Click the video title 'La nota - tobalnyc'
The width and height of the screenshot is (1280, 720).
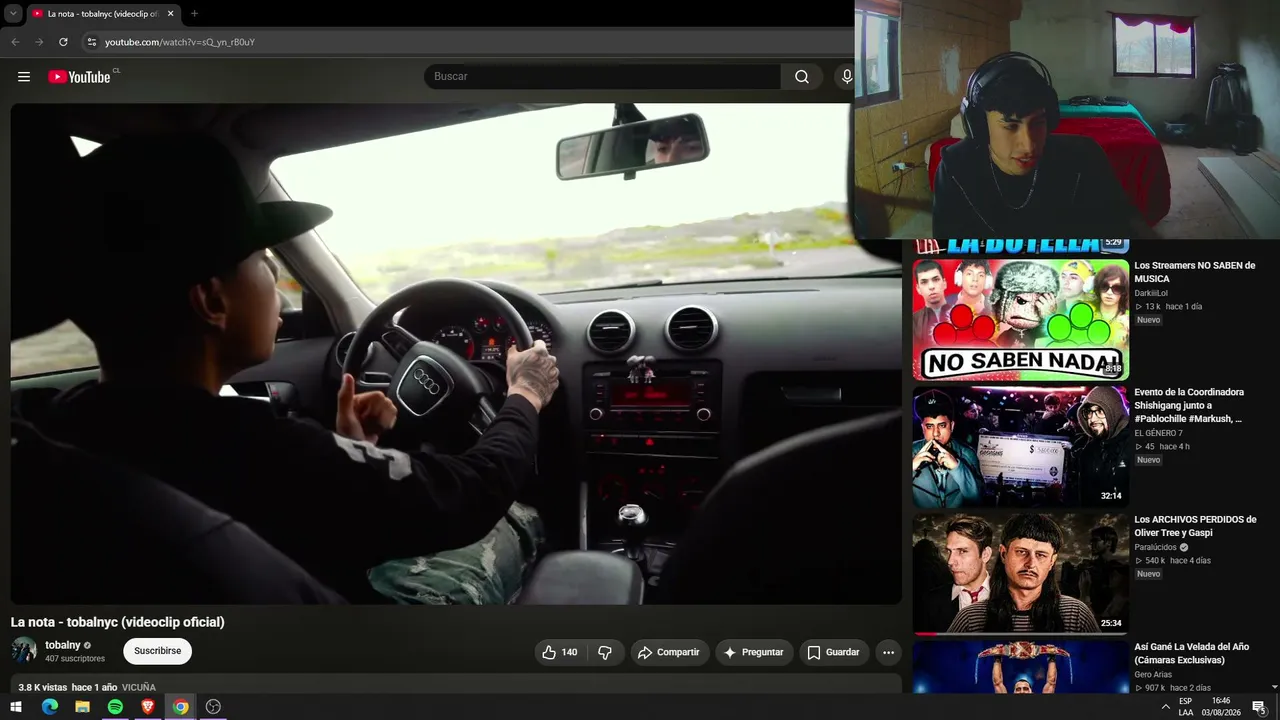(x=118, y=622)
